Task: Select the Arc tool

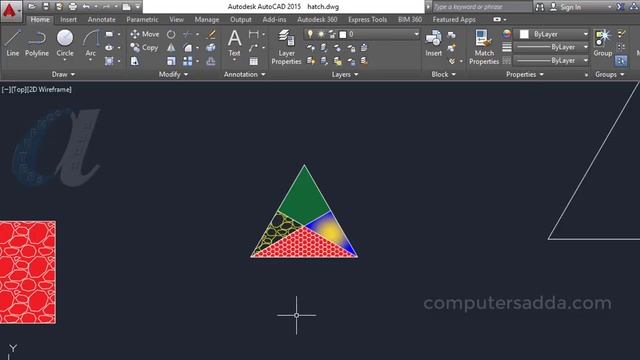Action: [91, 43]
